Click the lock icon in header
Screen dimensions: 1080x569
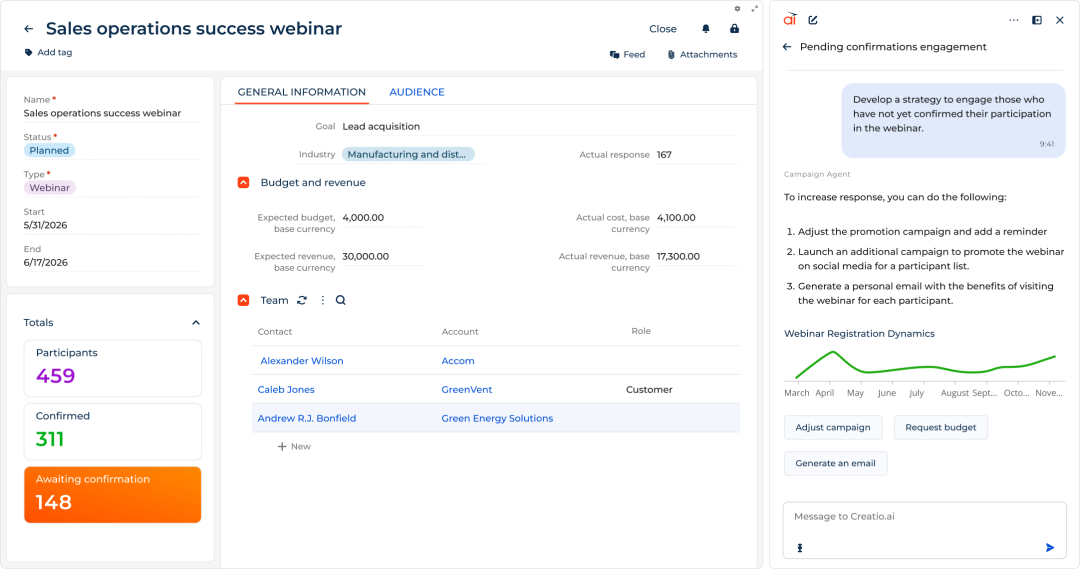[x=734, y=29]
